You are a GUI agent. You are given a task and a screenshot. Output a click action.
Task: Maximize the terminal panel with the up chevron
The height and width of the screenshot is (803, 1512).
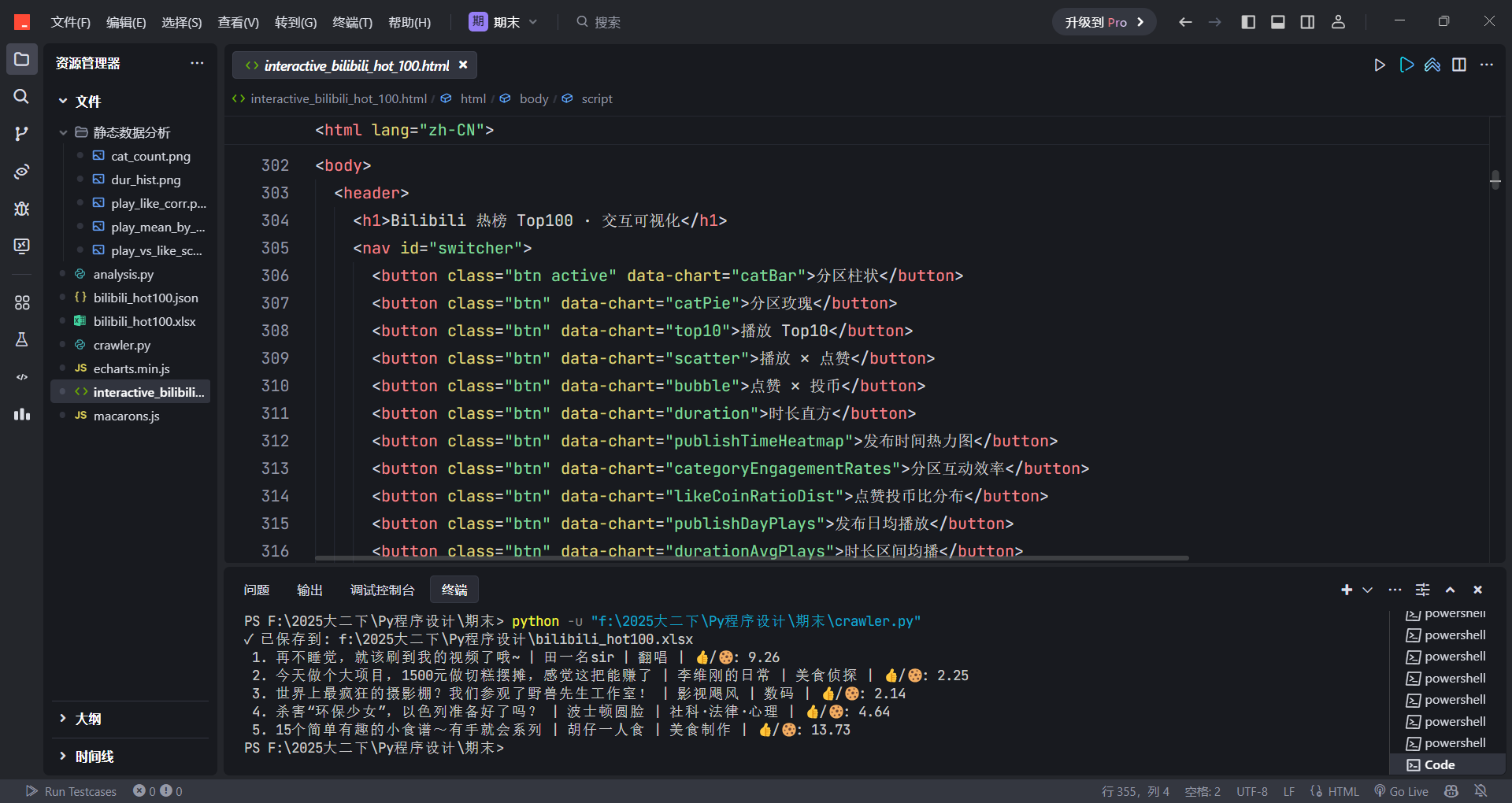pos(1450,590)
